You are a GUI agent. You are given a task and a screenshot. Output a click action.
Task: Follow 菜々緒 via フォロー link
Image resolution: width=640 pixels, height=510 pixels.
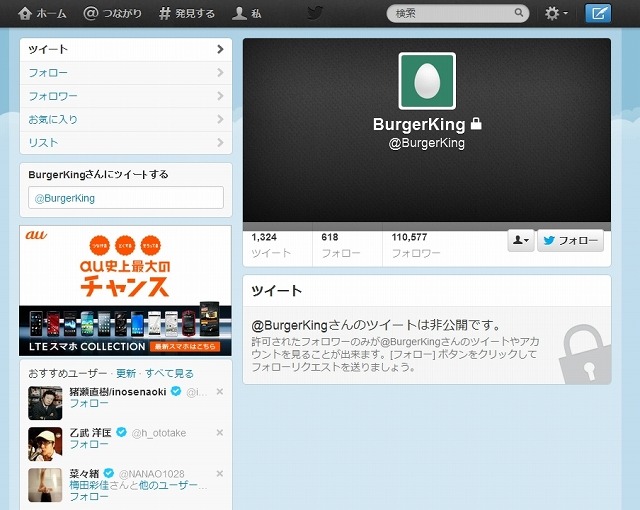pos(89,497)
